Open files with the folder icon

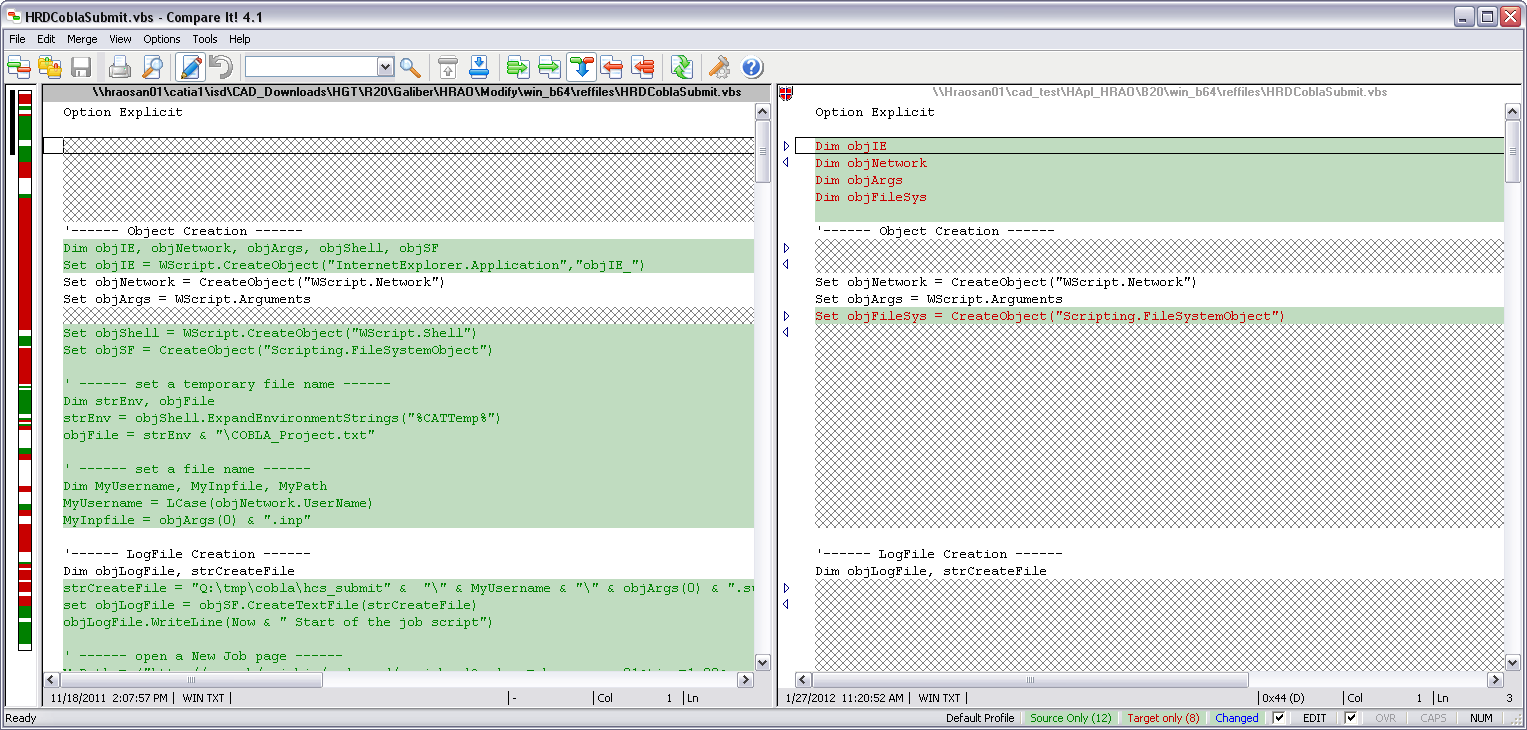50,67
